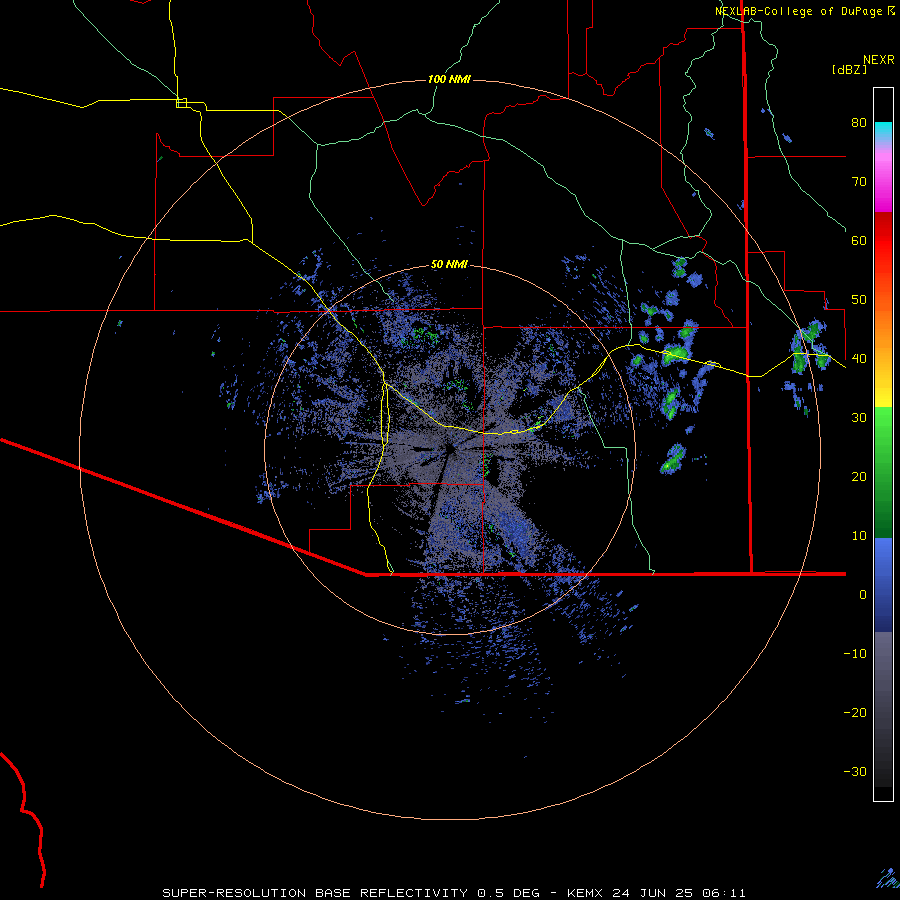
Task: Click the -20 dBZ scale value
Action: 855,712
